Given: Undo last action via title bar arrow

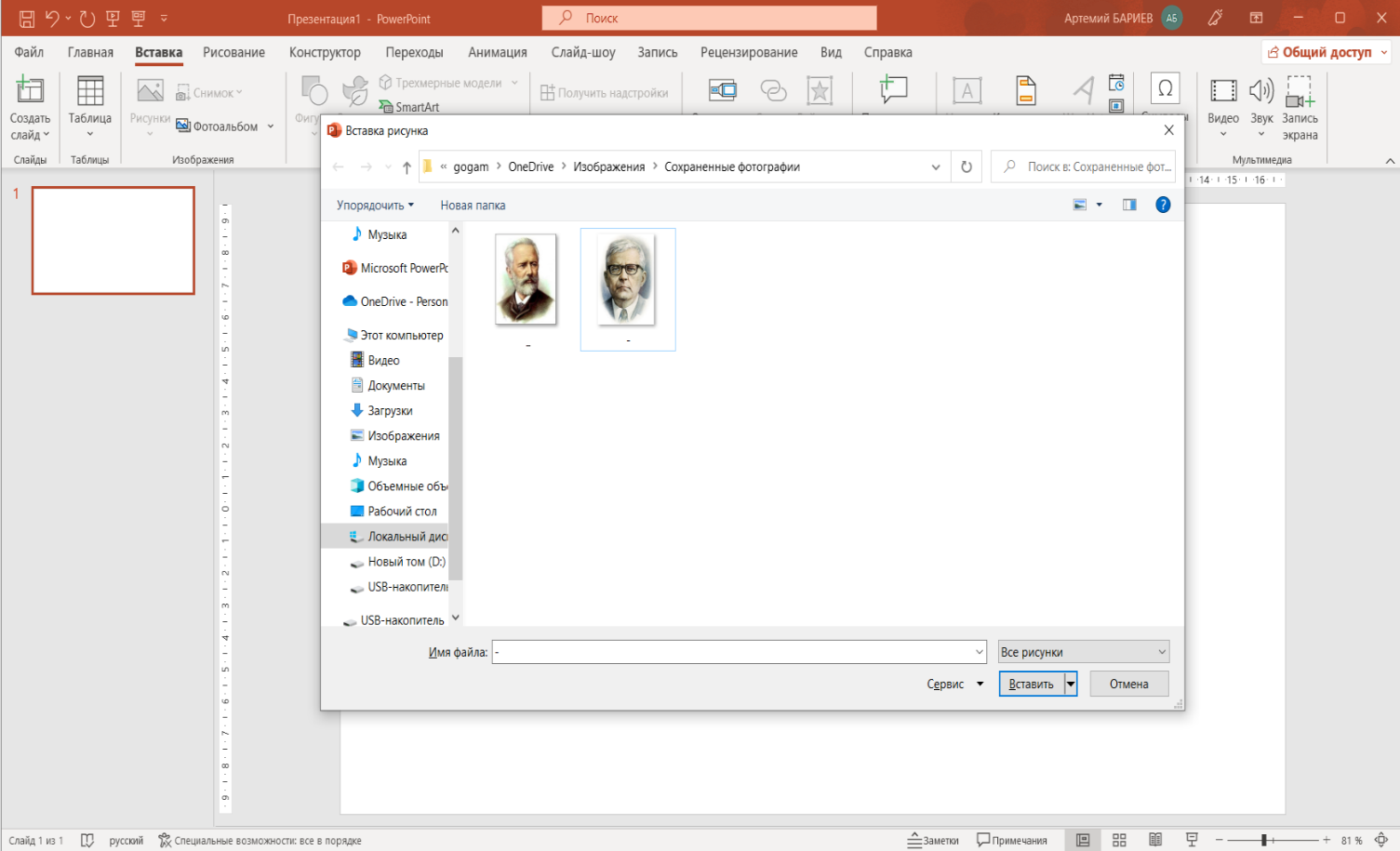Looking at the screenshot, I should coord(52,19).
